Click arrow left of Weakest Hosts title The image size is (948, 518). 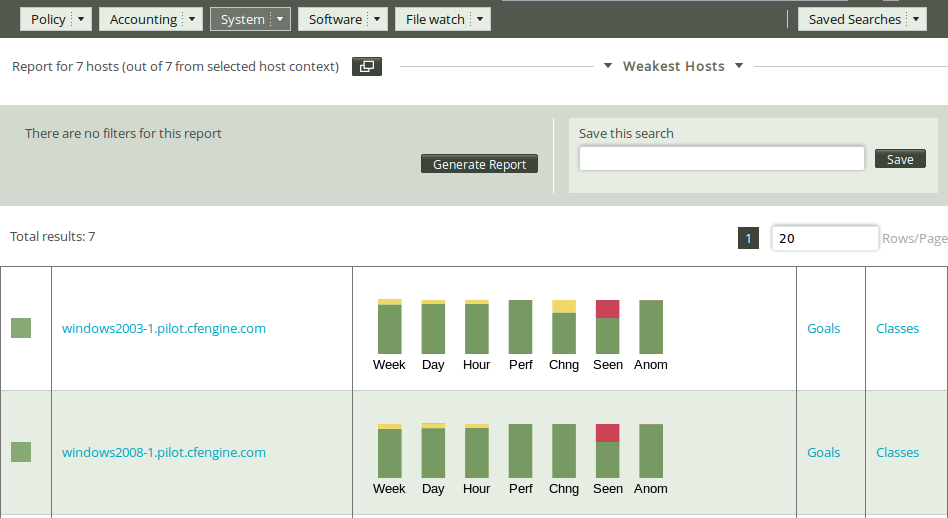coord(608,66)
